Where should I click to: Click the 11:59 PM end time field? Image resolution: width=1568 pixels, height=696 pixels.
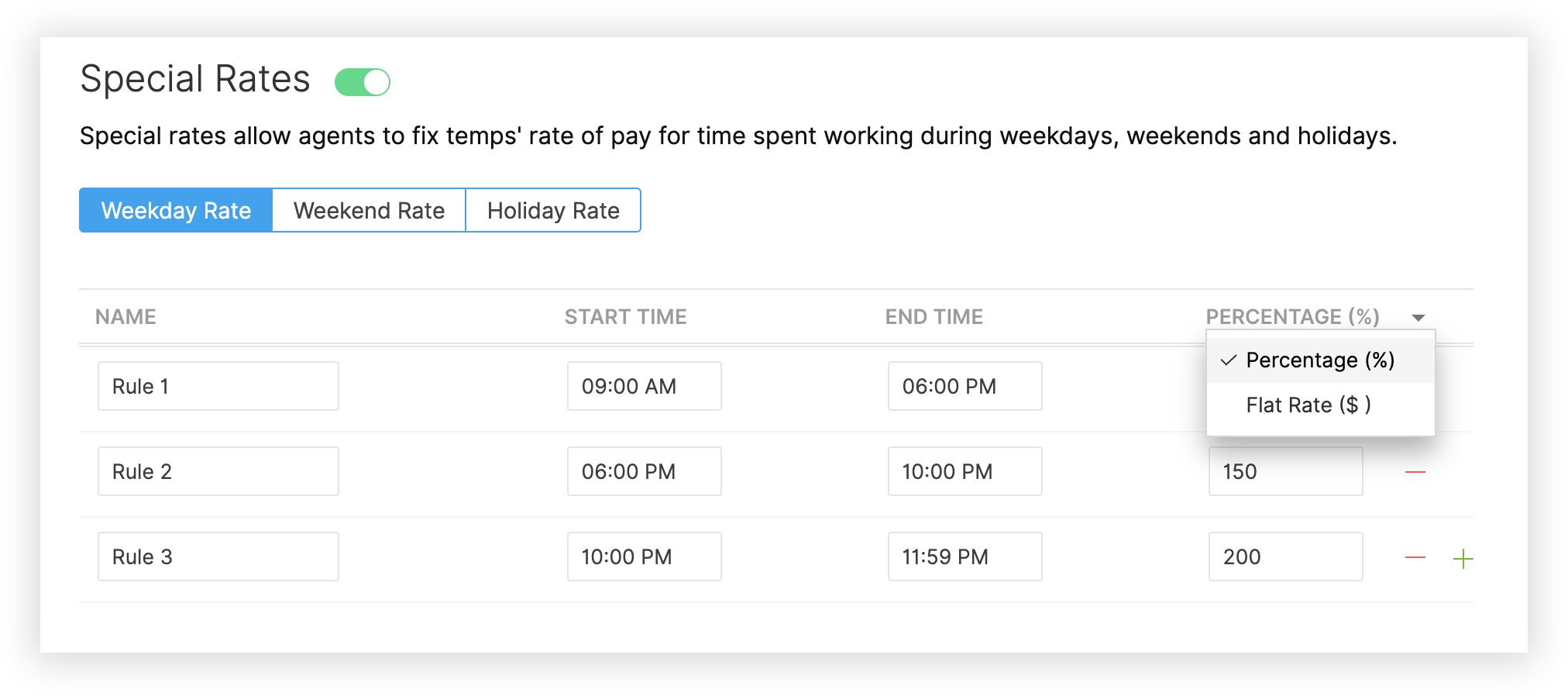965,556
